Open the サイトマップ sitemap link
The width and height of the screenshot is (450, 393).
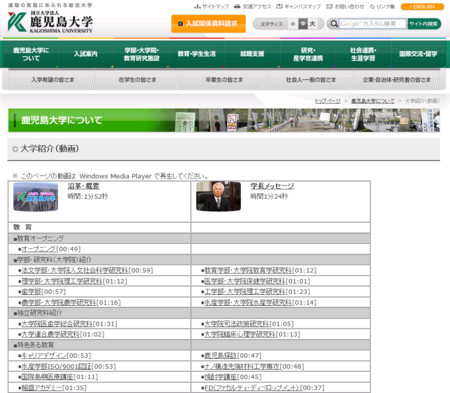pos(212,7)
